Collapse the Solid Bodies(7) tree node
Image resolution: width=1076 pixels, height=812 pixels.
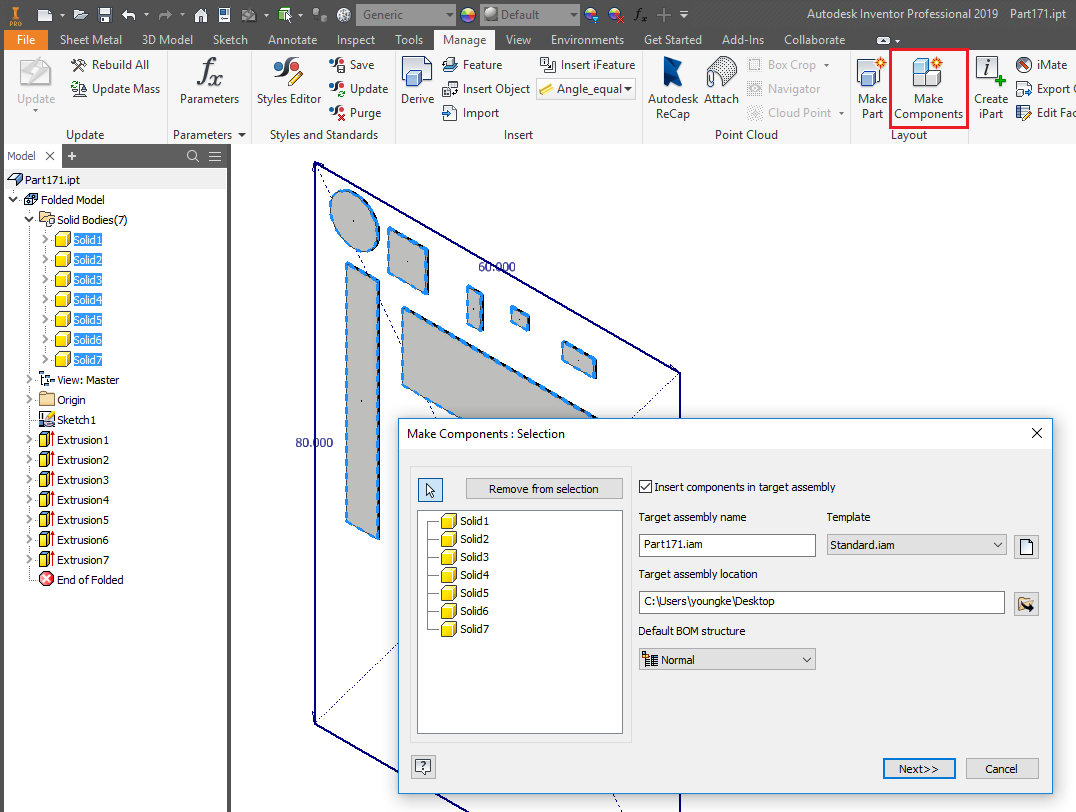(29, 220)
